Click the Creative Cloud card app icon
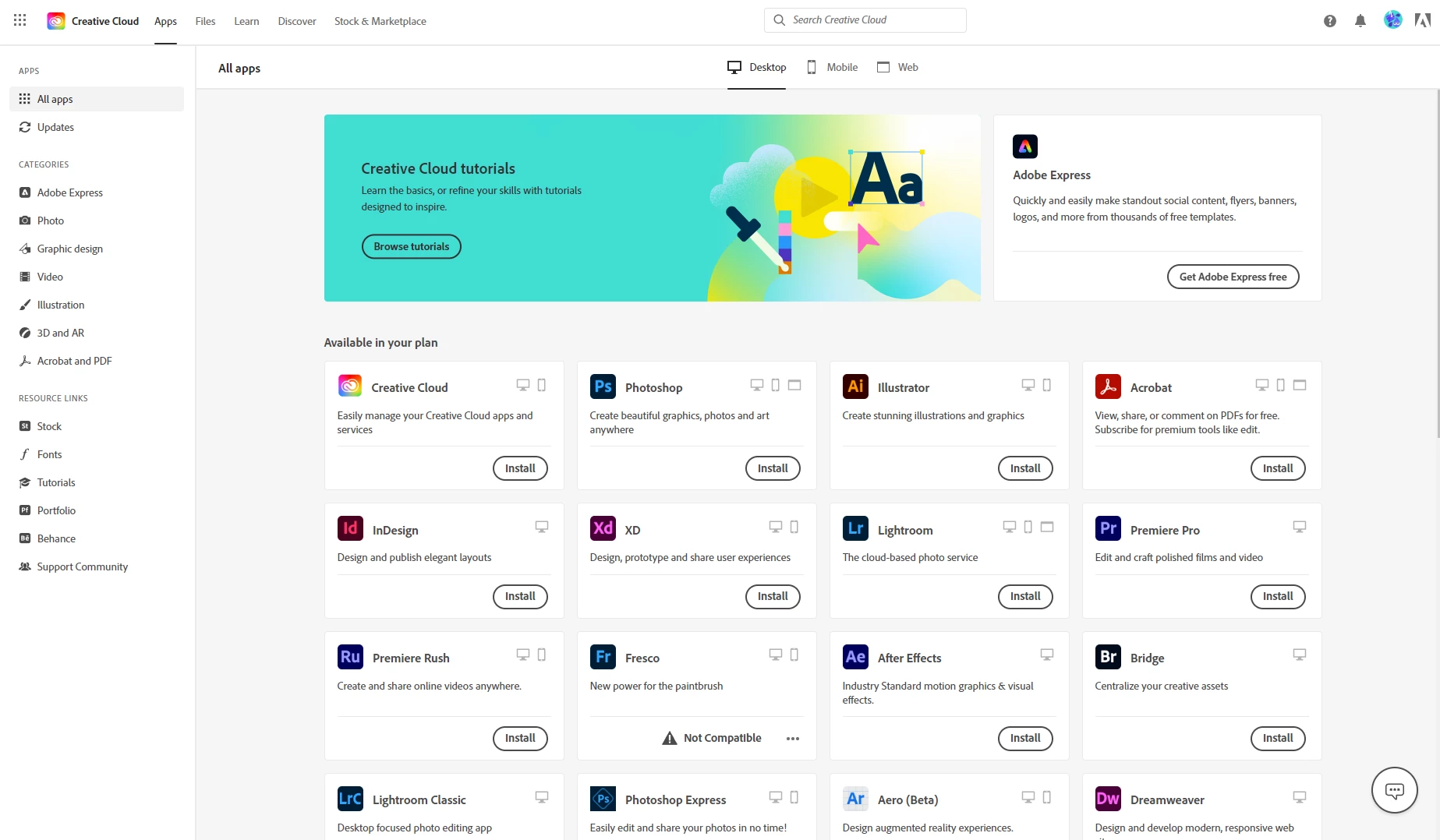 [x=350, y=386]
